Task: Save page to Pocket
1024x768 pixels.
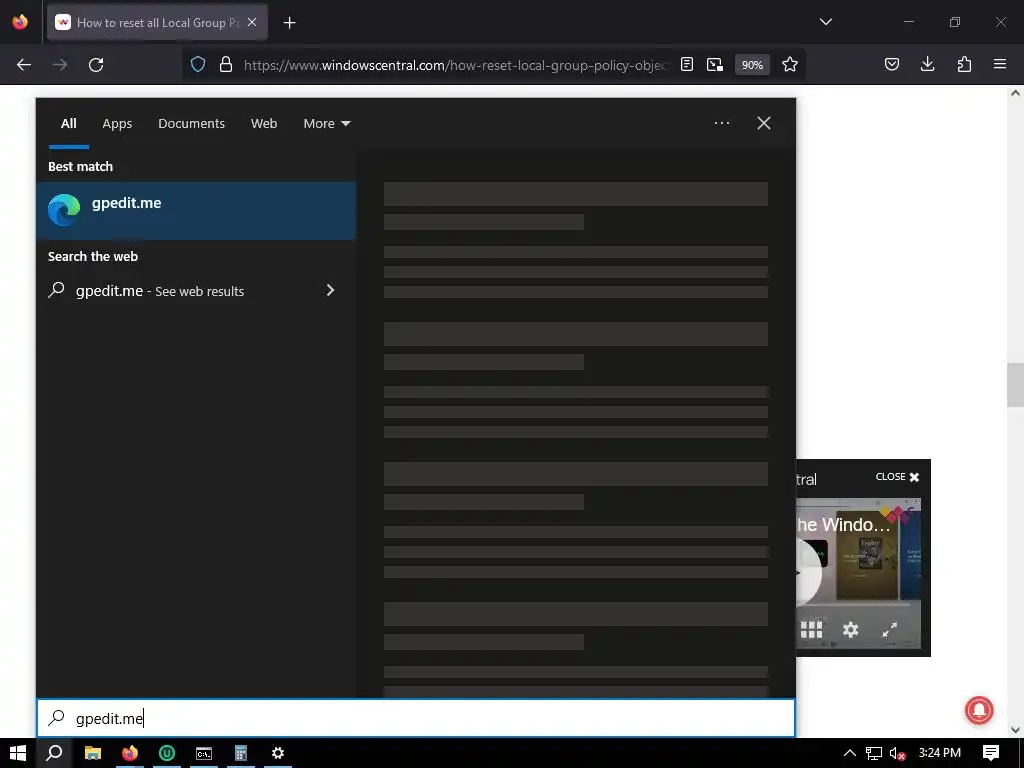Action: [891, 64]
